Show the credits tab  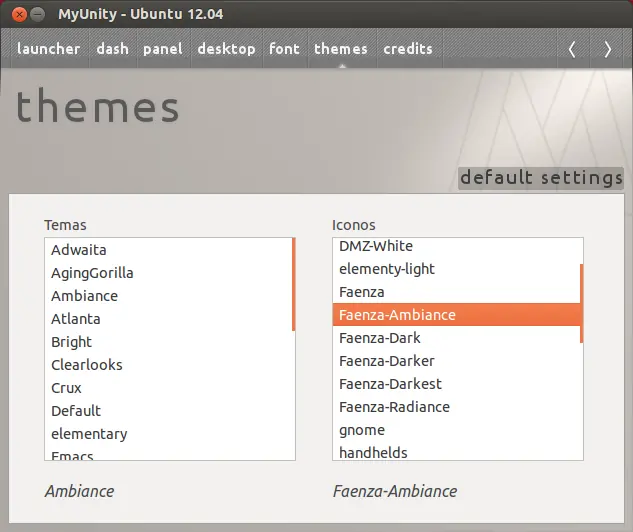click(408, 49)
